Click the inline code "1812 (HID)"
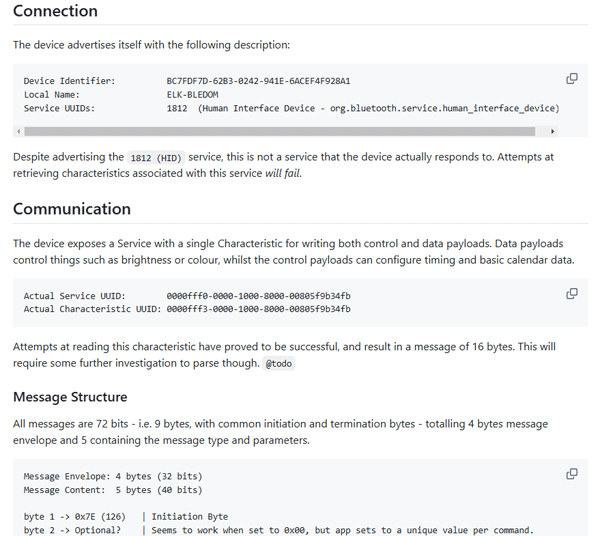 pyautogui.click(x=155, y=158)
